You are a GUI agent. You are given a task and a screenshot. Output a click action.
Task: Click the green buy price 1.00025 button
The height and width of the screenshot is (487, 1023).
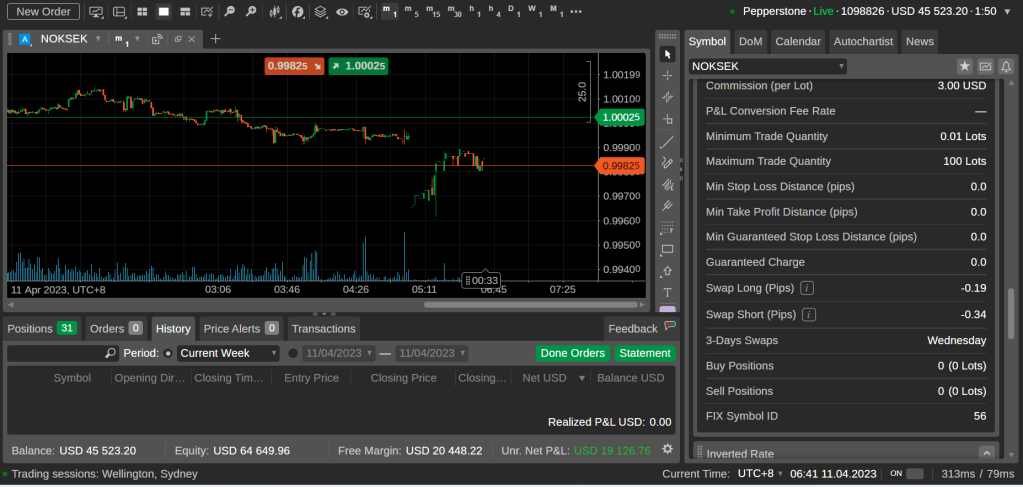(358, 66)
